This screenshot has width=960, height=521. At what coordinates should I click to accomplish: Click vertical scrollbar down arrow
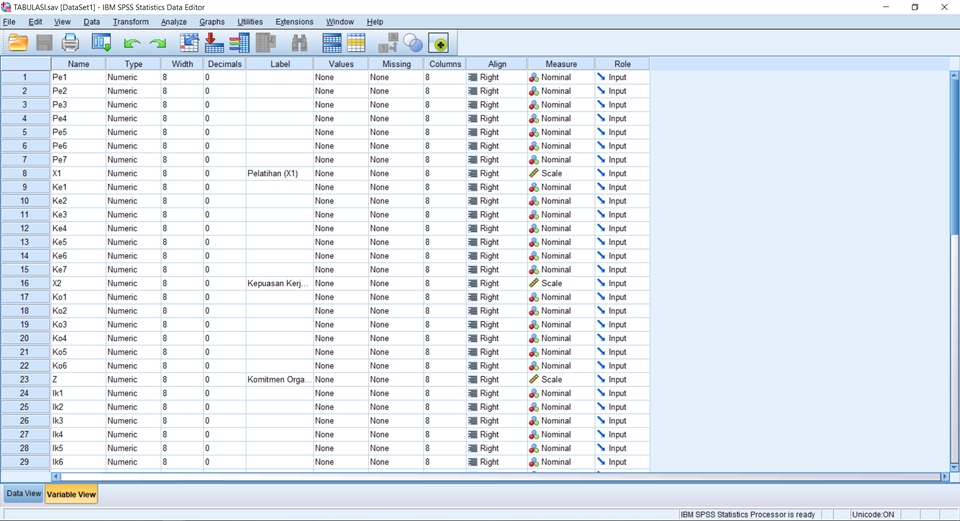[x=954, y=467]
